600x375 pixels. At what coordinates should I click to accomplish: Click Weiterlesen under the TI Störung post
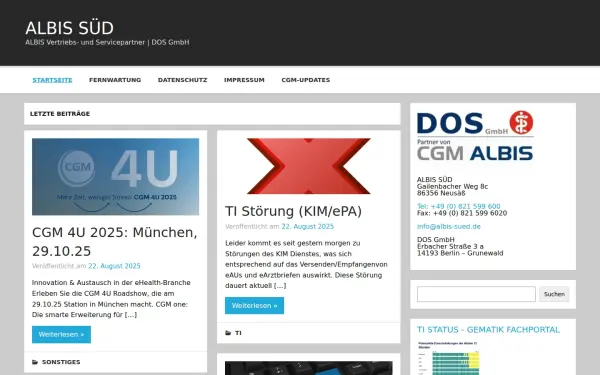pos(254,305)
